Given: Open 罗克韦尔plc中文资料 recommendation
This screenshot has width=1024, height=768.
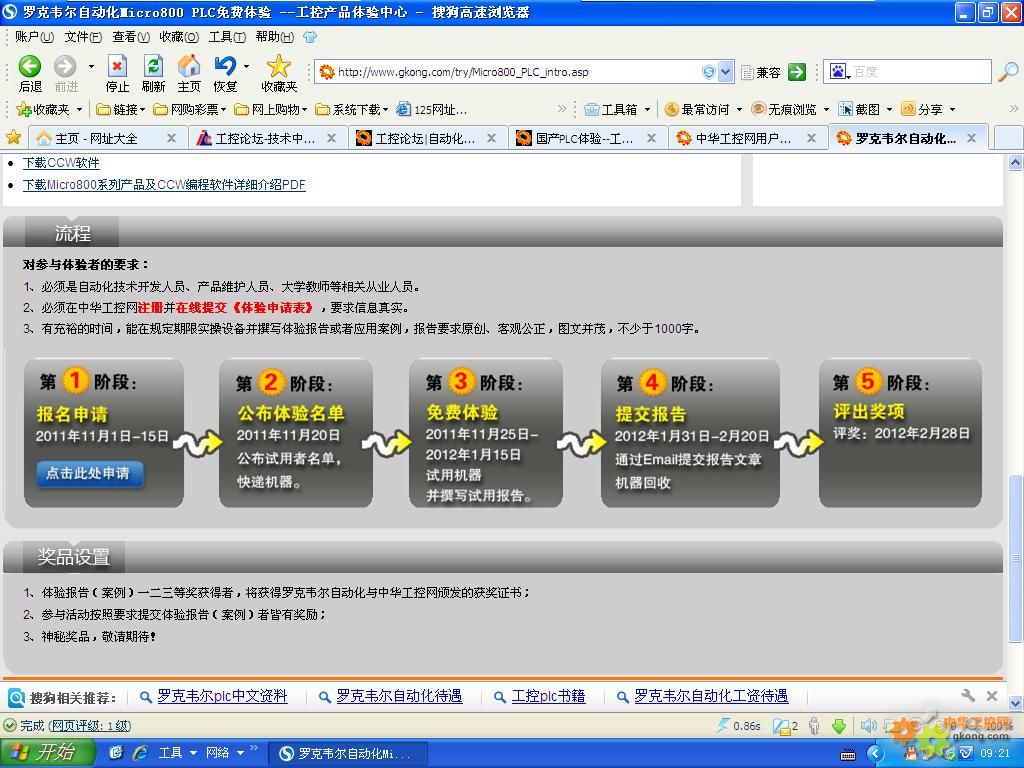Looking at the screenshot, I should point(222,696).
